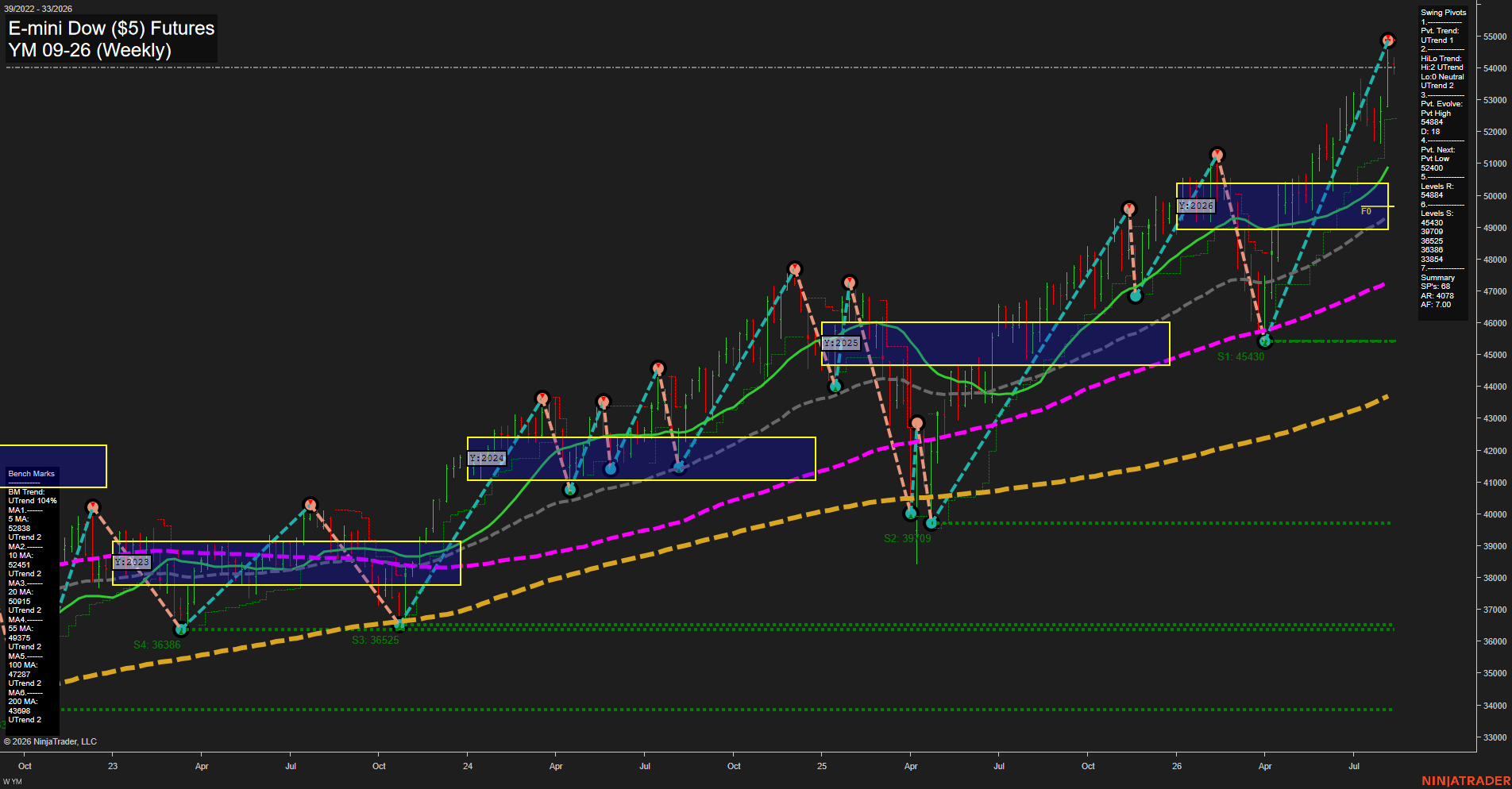Select the pivot low marker above S3: 36525
The image size is (1512, 789).
pos(399,624)
